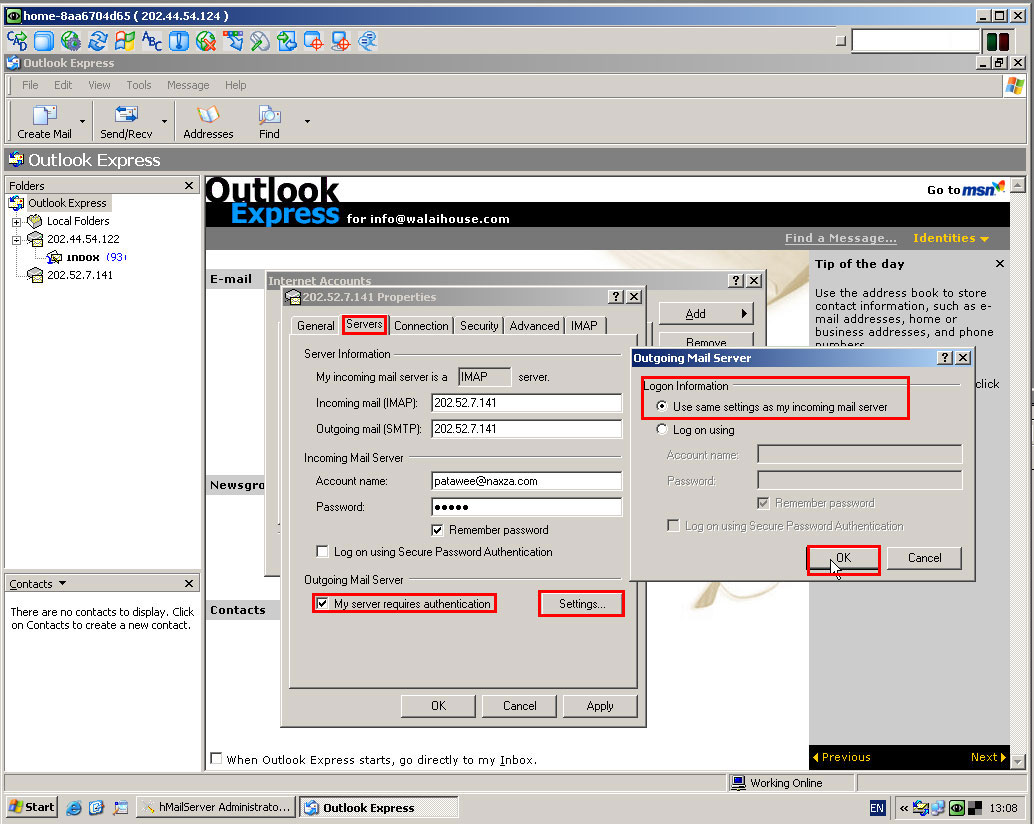Image resolution: width=1034 pixels, height=824 pixels.
Task: Click help button on Outgoing Mail Server dialog
Action: click(945, 357)
